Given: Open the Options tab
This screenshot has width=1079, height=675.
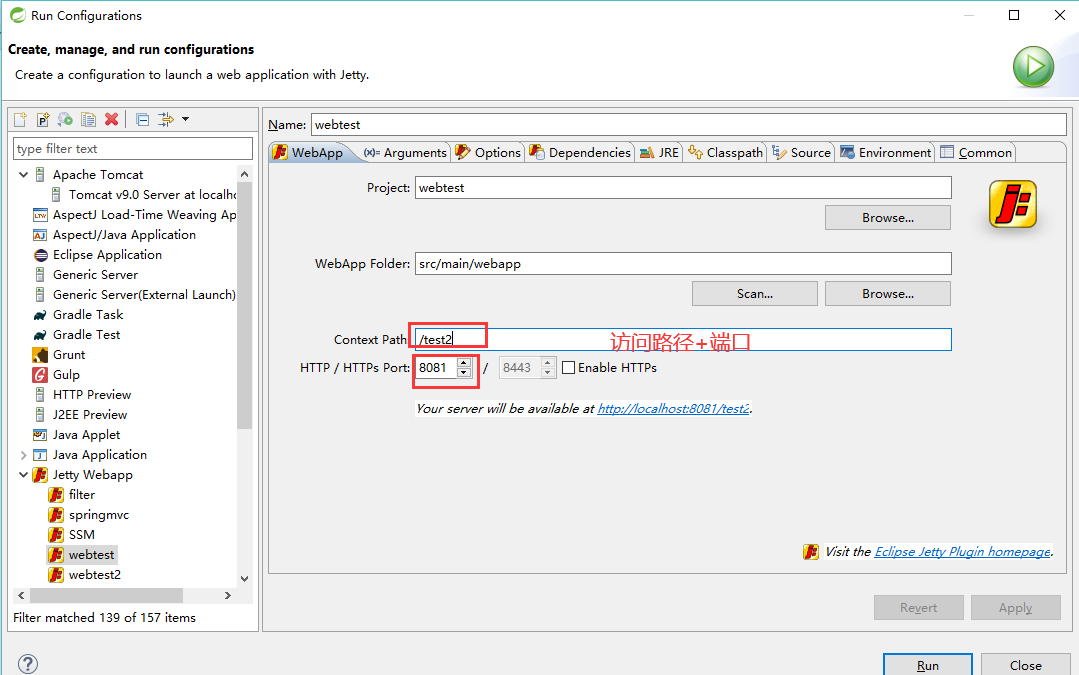Looking at the screenshot, I should point(488,153).
